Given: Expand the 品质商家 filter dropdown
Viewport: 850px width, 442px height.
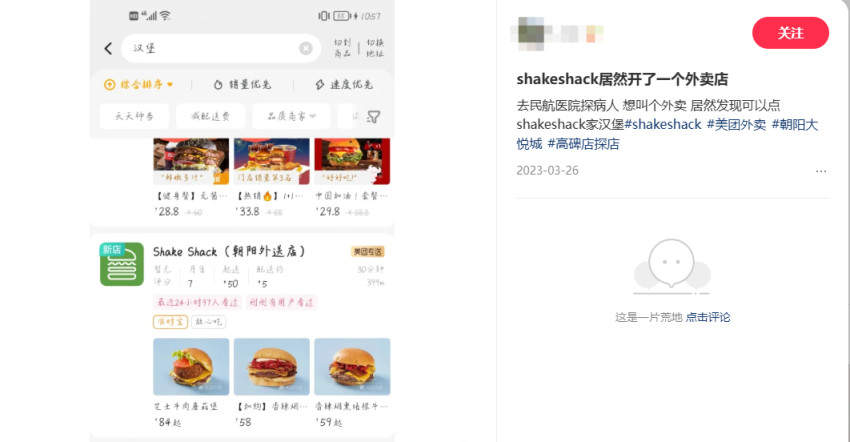Looking at the screenshot, I should [292, 116].
